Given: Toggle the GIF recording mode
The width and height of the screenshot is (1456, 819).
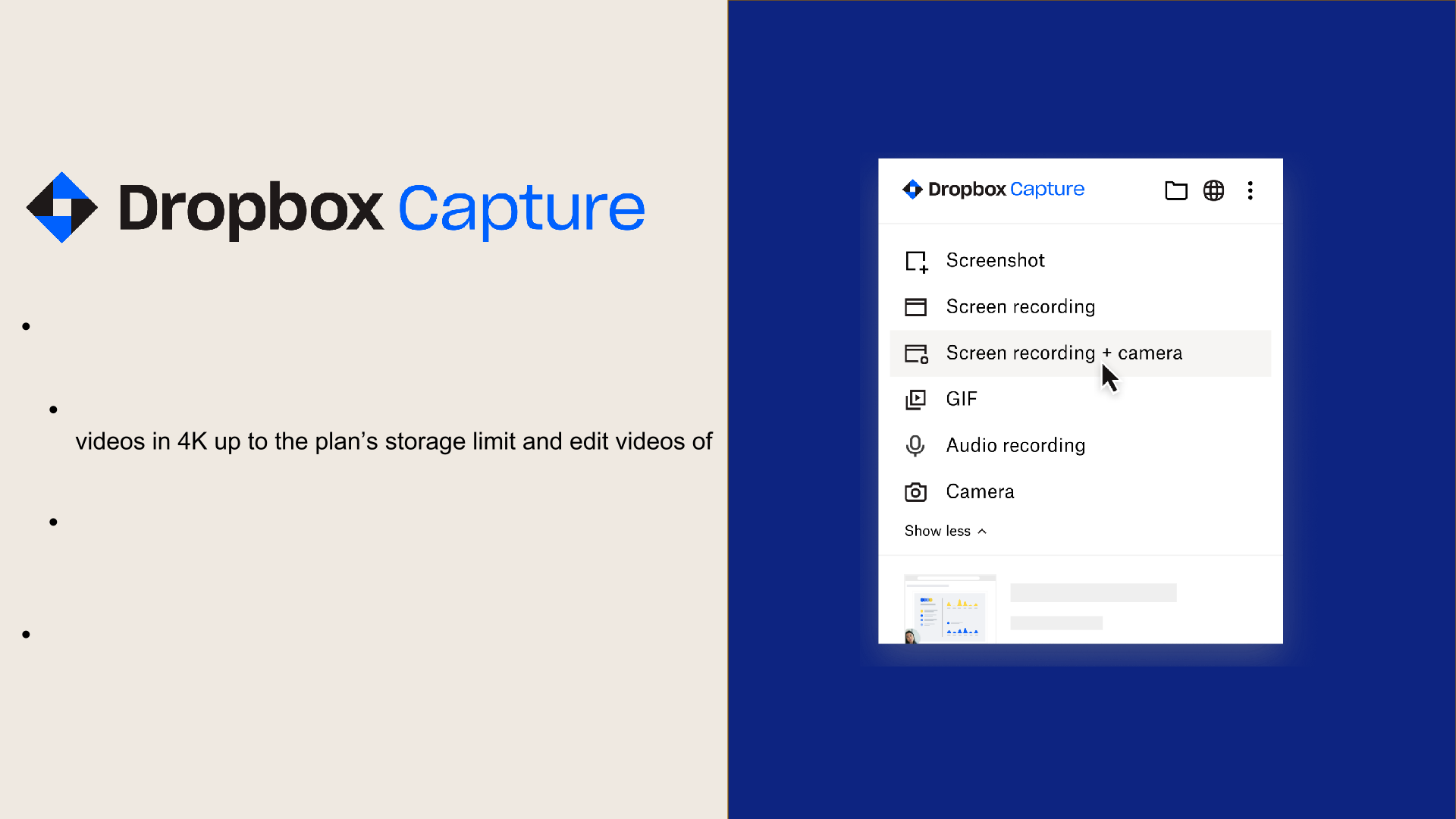Looking at the screenshot, I should pyautogui.click(x=961, y=399).
